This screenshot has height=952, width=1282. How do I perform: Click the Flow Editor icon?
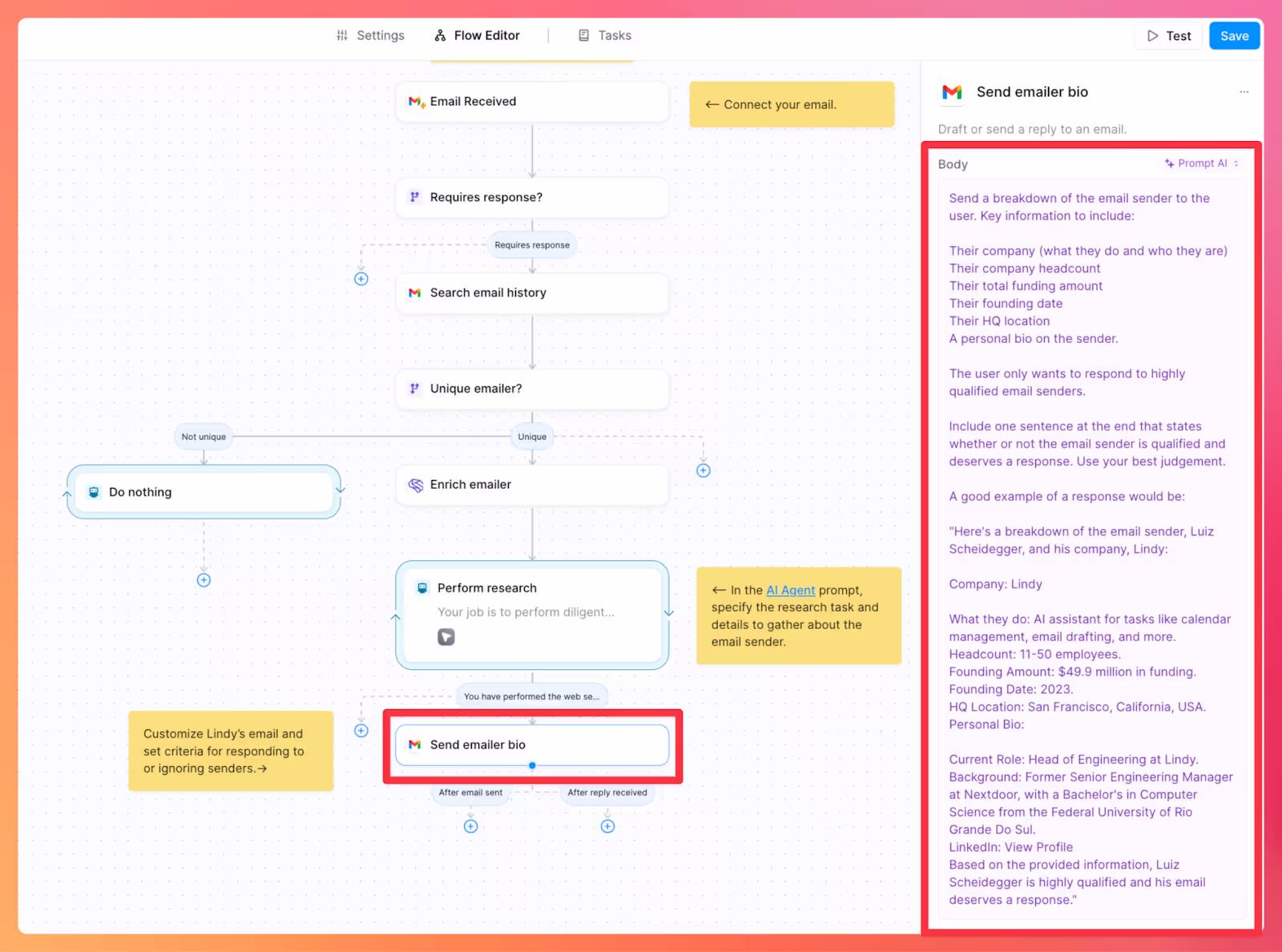click(x=440, y=35)
